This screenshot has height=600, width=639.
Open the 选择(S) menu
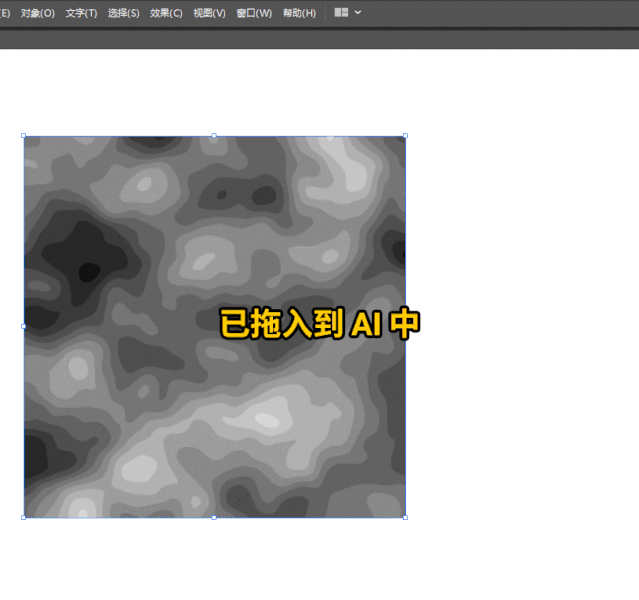coord(123,13)
